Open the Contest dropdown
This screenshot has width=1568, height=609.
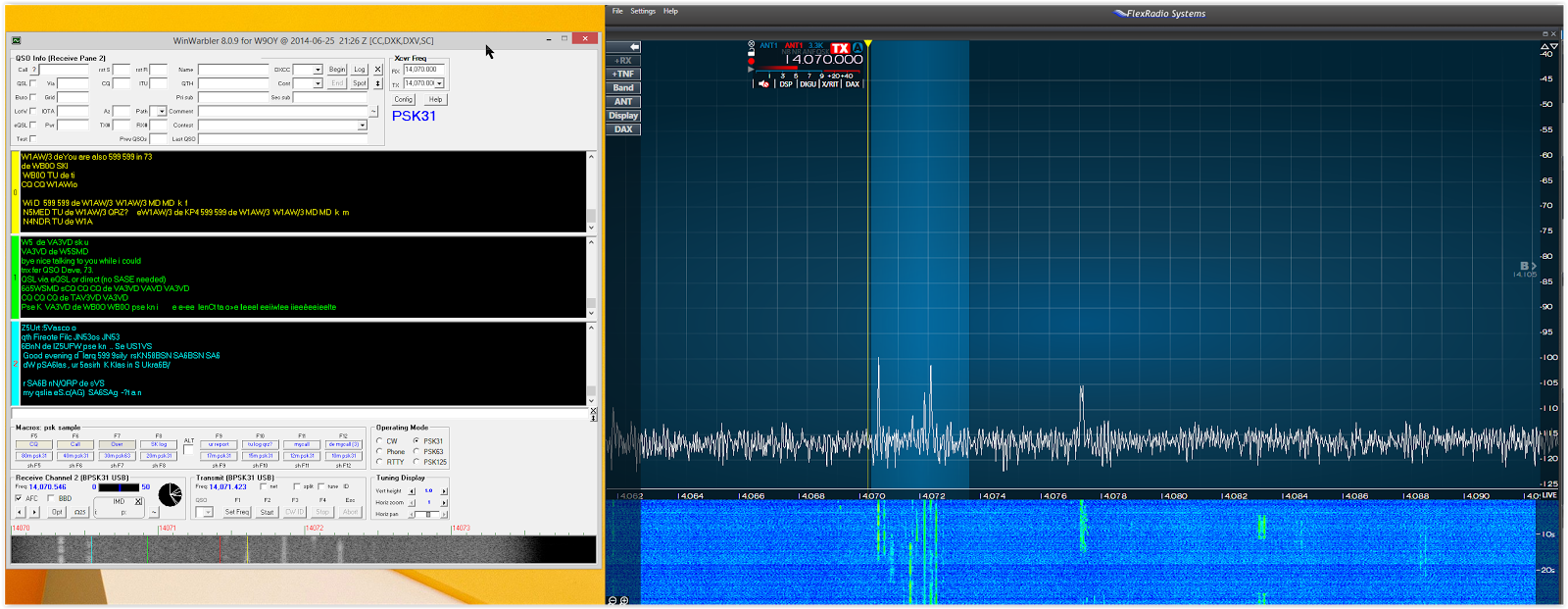[x=362, y=126]
